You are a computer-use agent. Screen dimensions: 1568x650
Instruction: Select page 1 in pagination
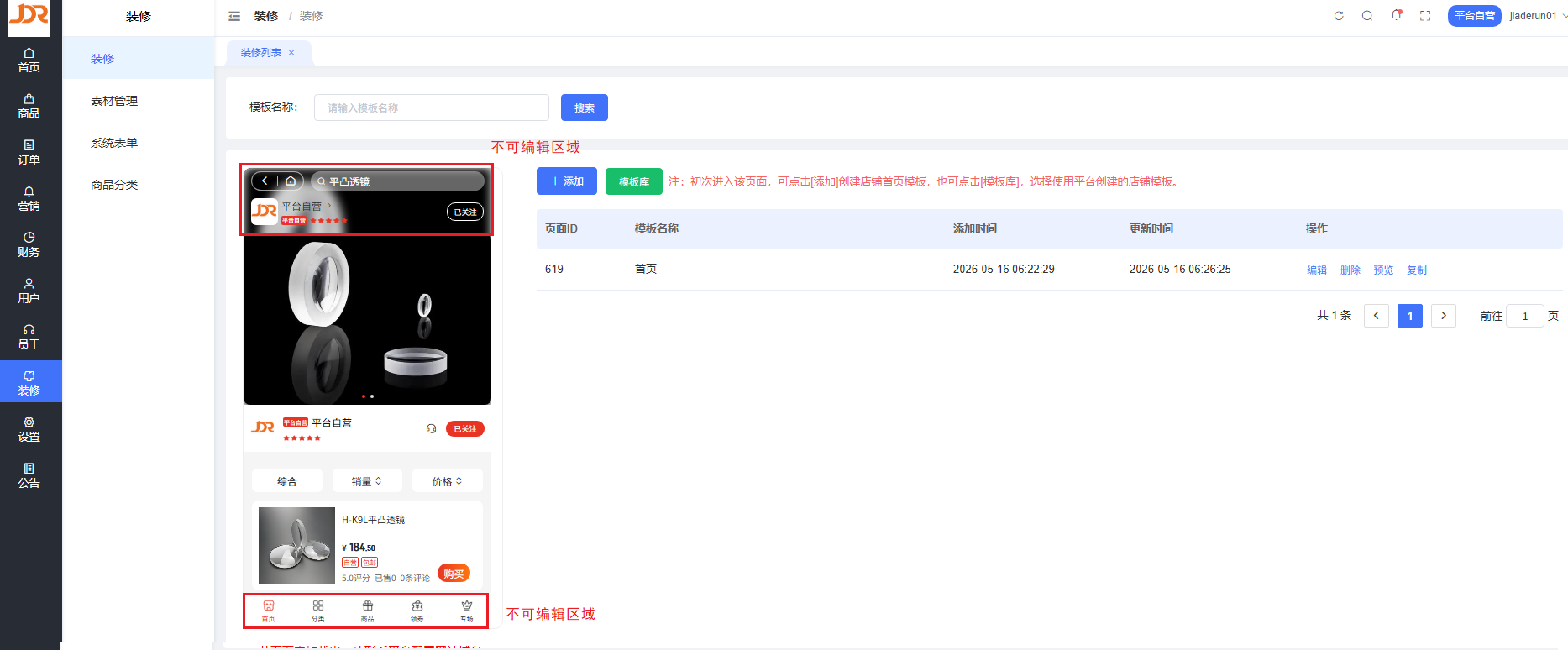point(1410,316)
